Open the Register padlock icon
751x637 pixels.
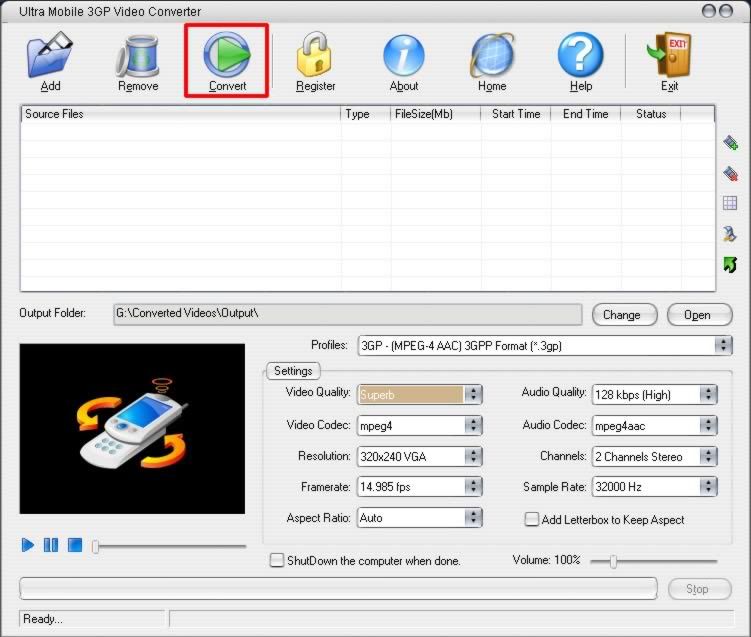tap(315, 55)
